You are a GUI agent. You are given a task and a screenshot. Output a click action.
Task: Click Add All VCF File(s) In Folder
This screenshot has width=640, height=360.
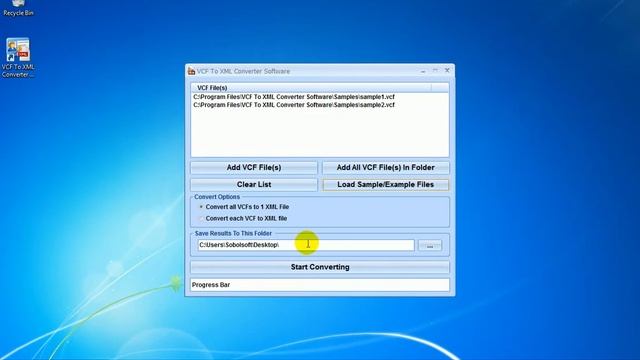(x=385, y=168)
